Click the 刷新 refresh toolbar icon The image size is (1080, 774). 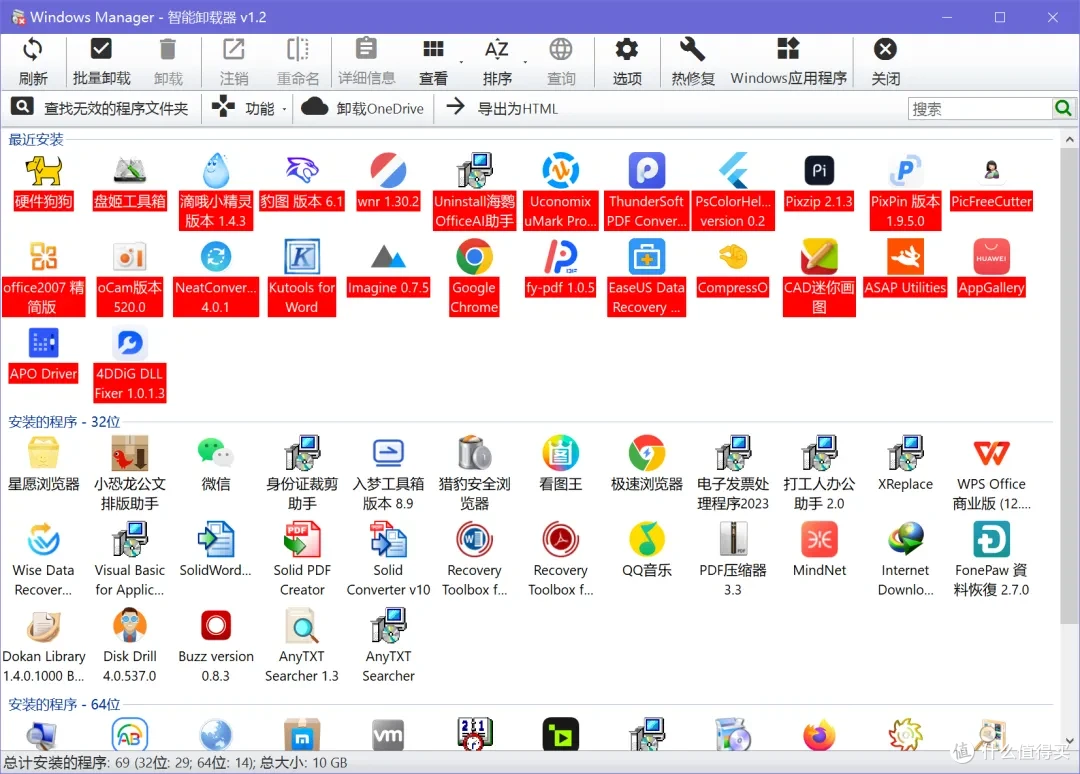(33, 60)
